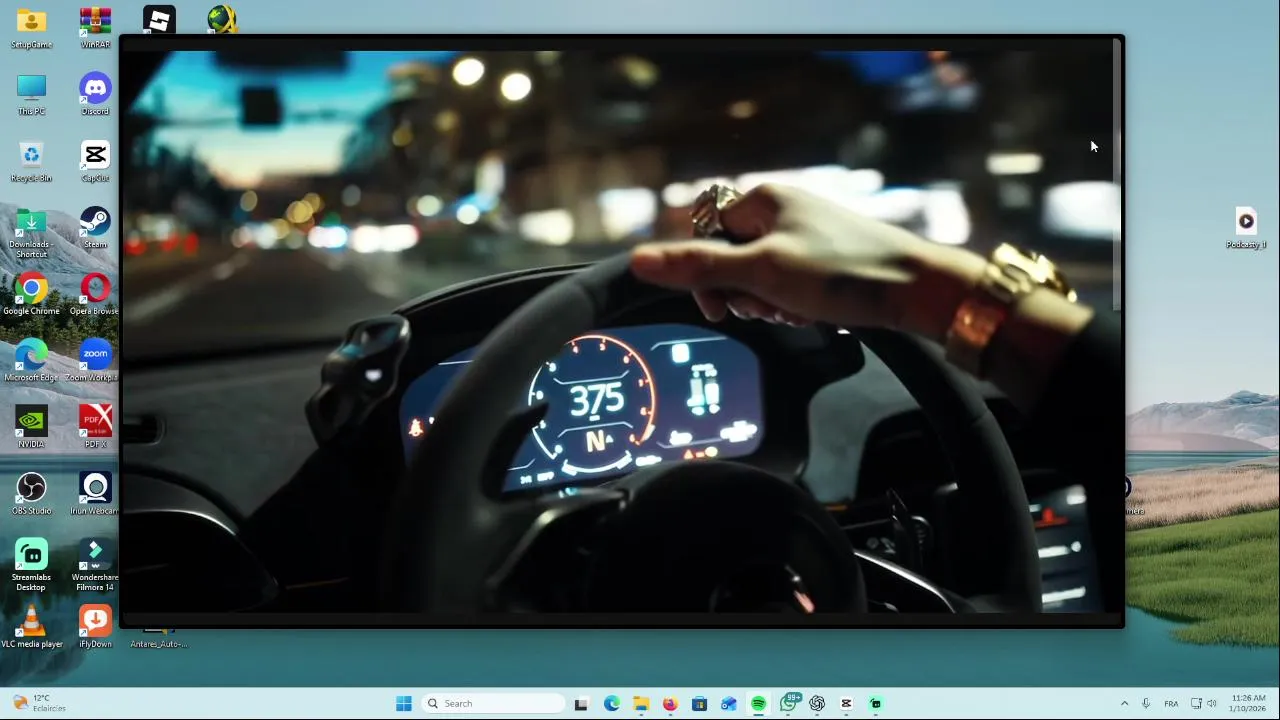Open Firefox from the taskbar

670,704
